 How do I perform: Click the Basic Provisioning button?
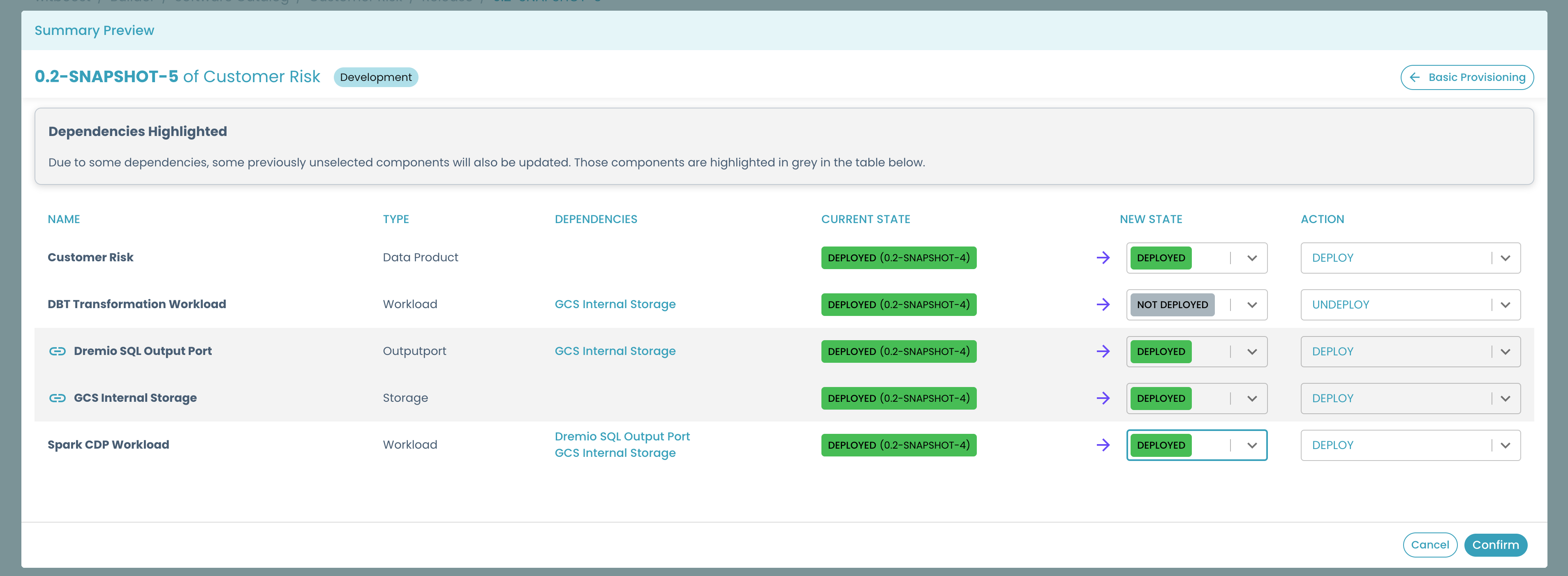1467,77
